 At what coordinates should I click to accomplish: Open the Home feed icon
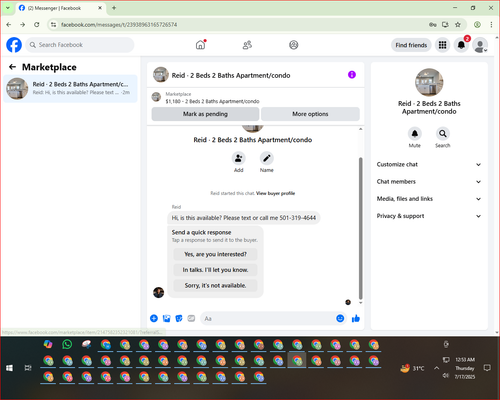(x=201, y=45)
